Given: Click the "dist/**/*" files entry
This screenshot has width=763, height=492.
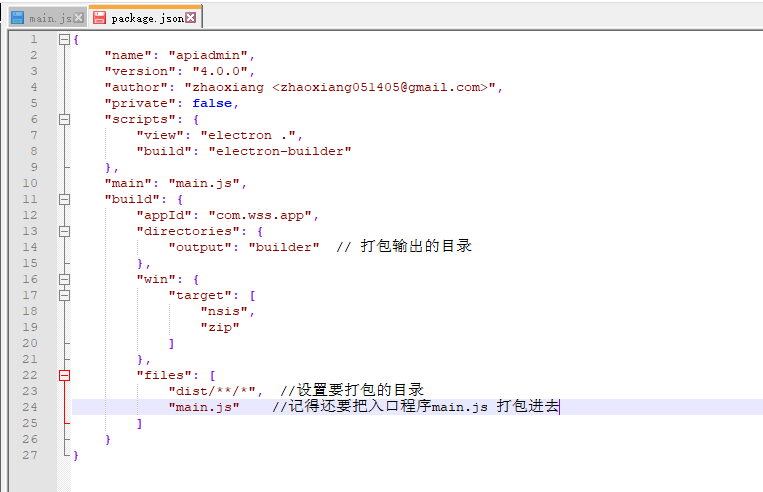Looking at the screenshot, I should [212, 391].
